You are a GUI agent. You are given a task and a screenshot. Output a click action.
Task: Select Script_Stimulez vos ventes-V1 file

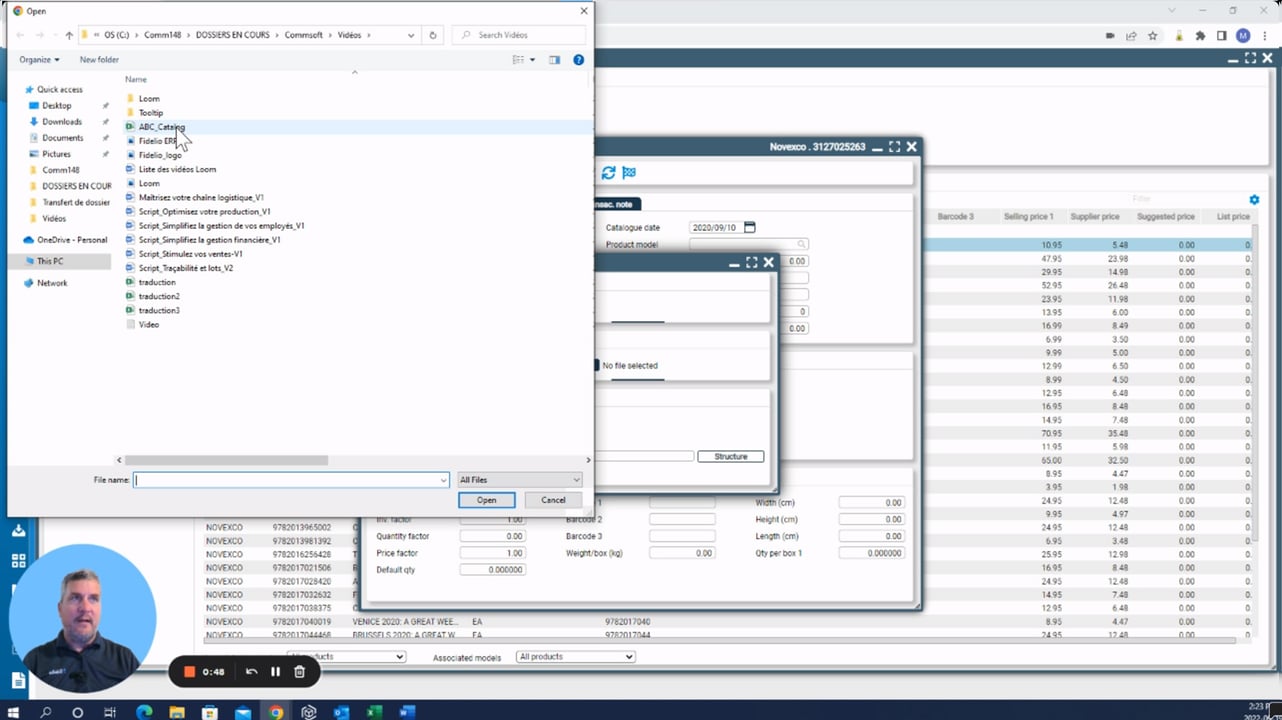pyautogui.click(x=190, y=254)
